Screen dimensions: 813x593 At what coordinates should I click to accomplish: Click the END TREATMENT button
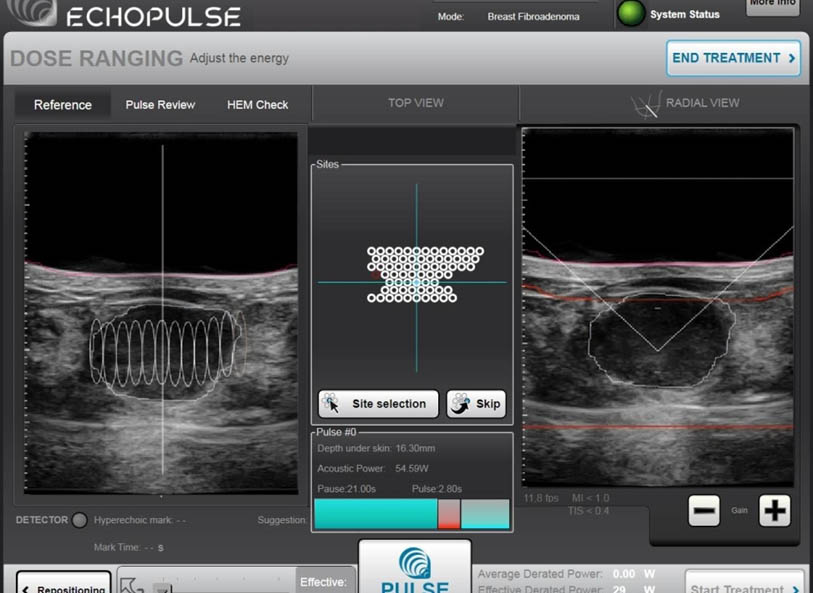click(733, 58)
